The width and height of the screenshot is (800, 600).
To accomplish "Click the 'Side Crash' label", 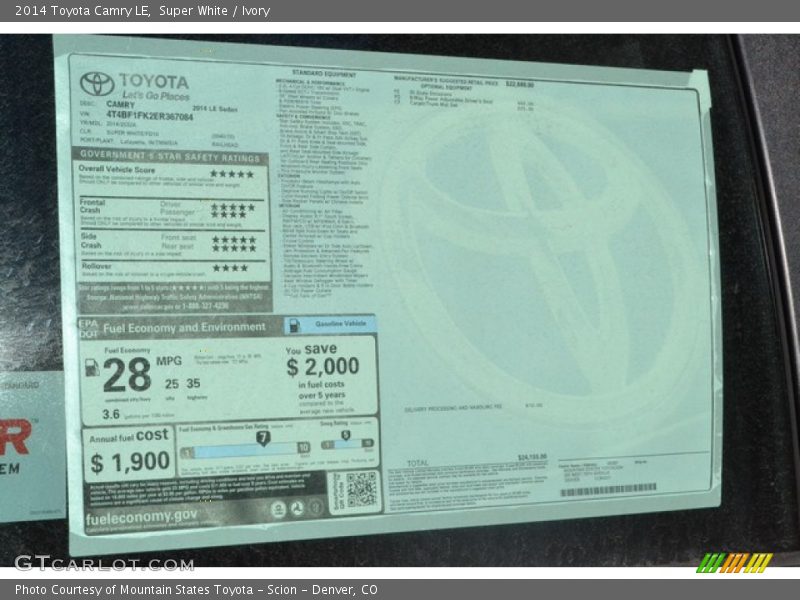I will [x=90, y=241].
